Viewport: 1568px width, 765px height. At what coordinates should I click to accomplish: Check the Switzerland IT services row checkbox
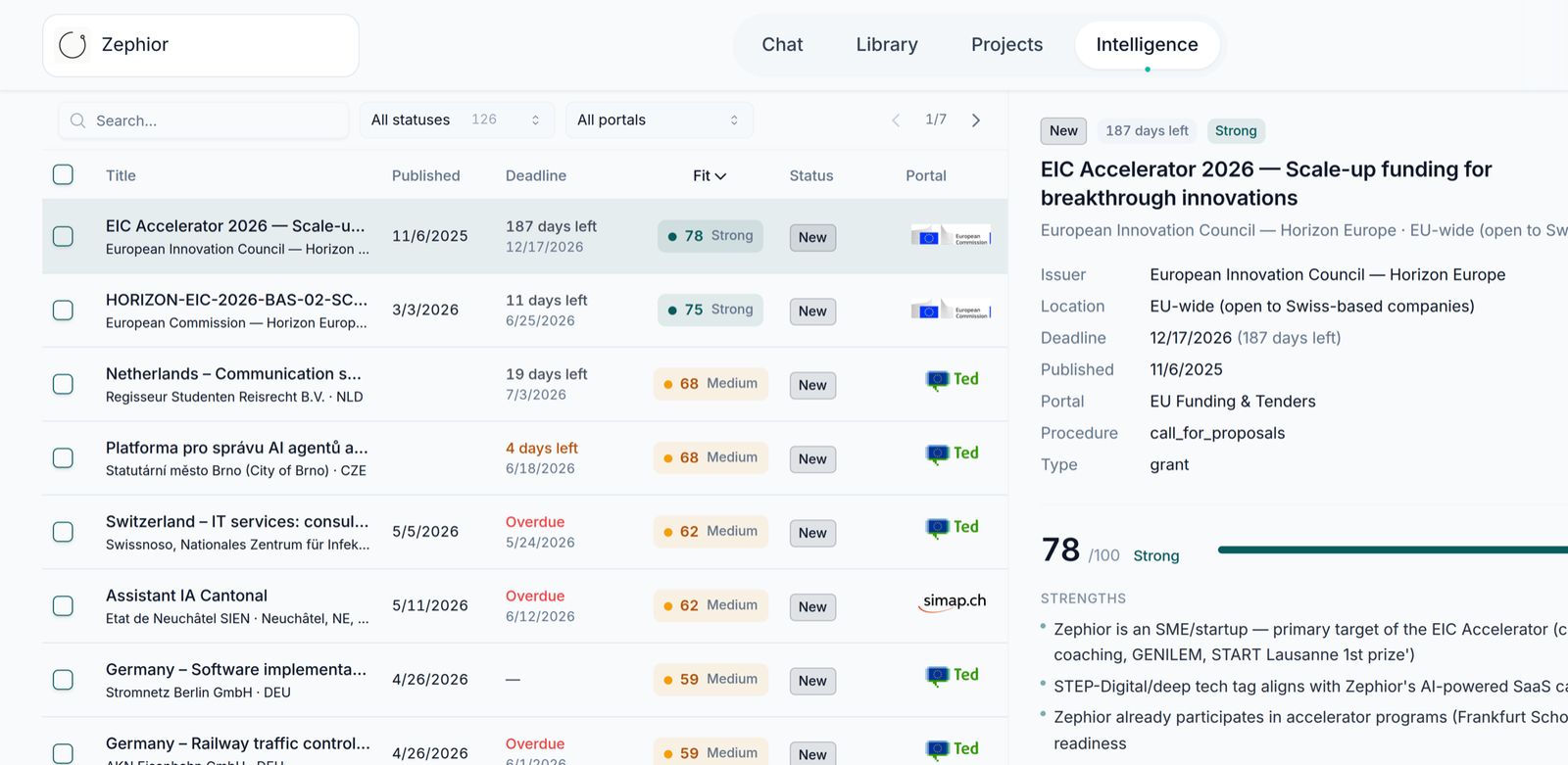(63, 532)
